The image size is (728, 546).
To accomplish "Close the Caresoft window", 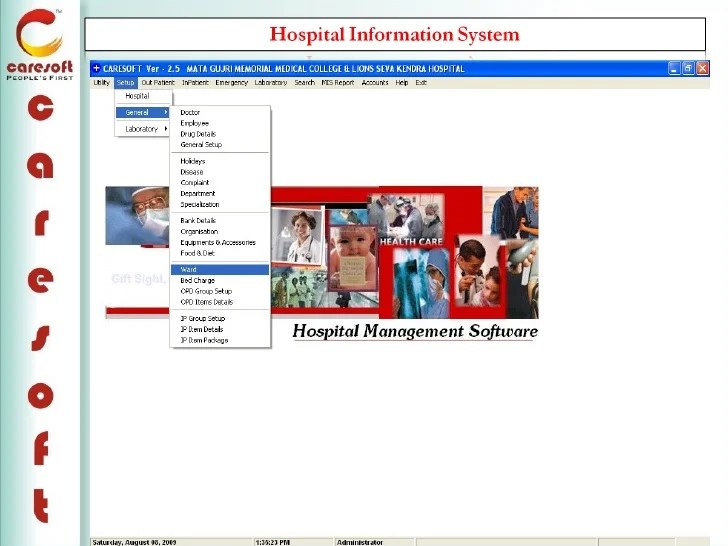I will tap(702, 69).
